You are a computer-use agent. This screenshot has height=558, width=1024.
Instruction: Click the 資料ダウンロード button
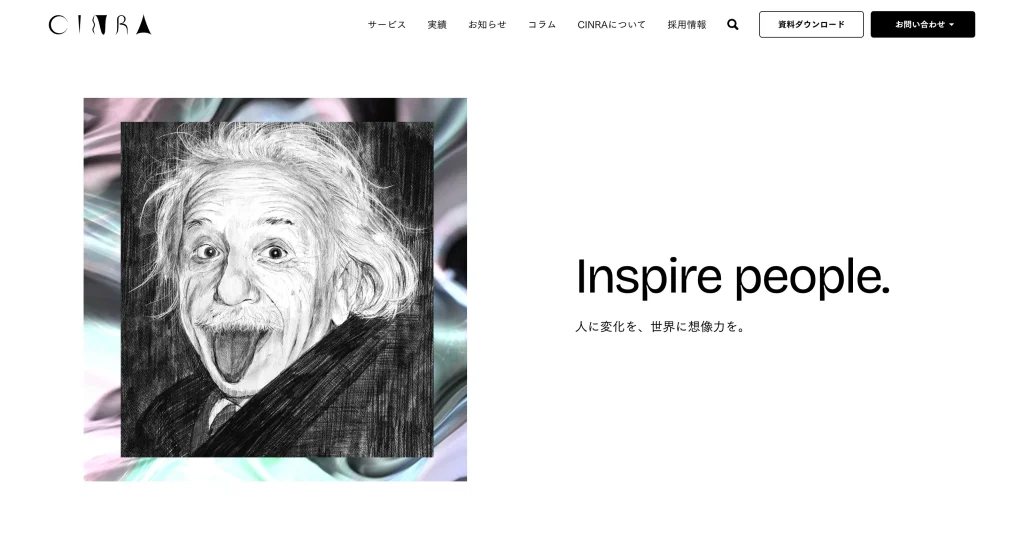coord(811,24)
